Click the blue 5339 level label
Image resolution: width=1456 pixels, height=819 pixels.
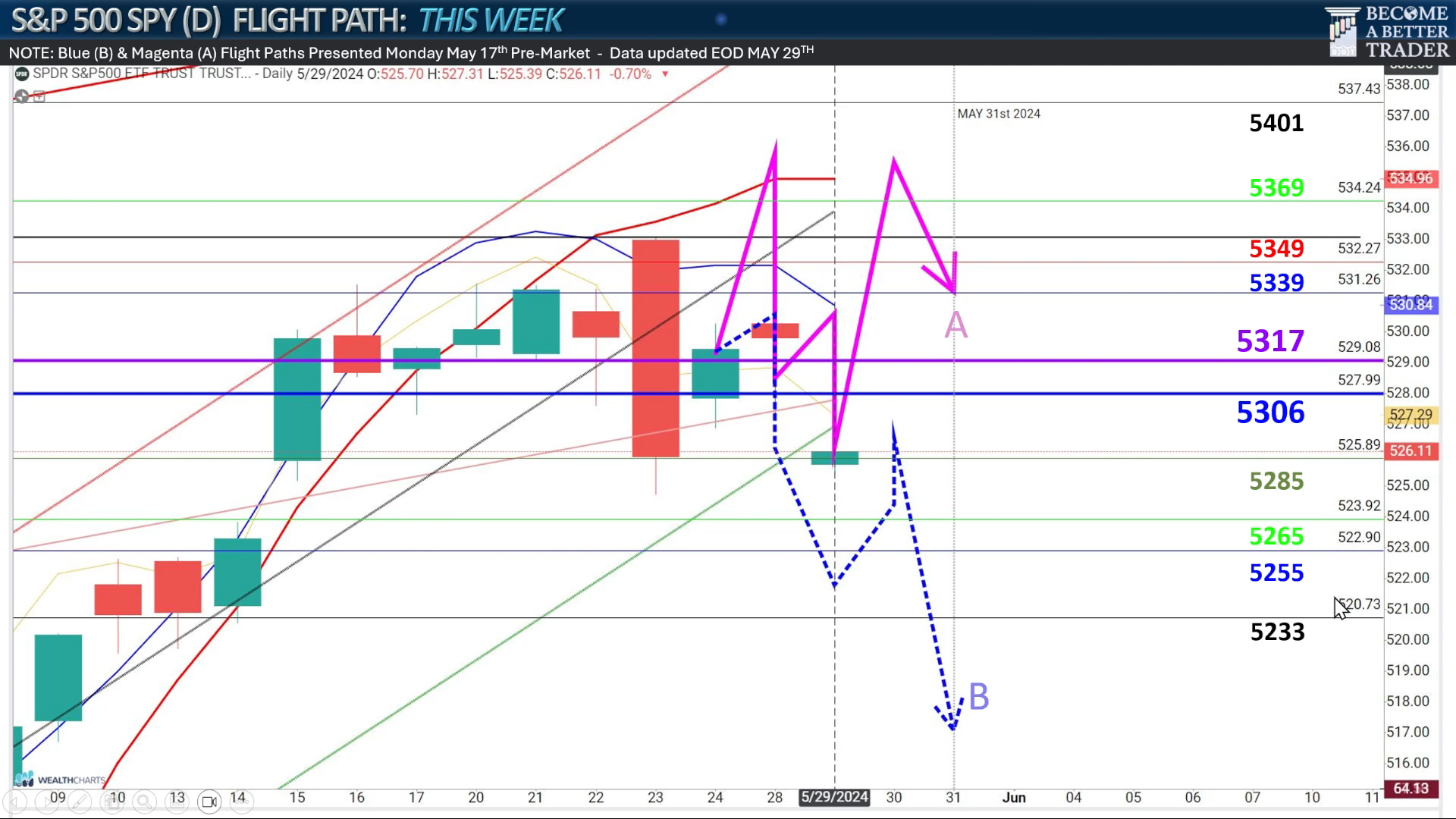point(1276,282)
